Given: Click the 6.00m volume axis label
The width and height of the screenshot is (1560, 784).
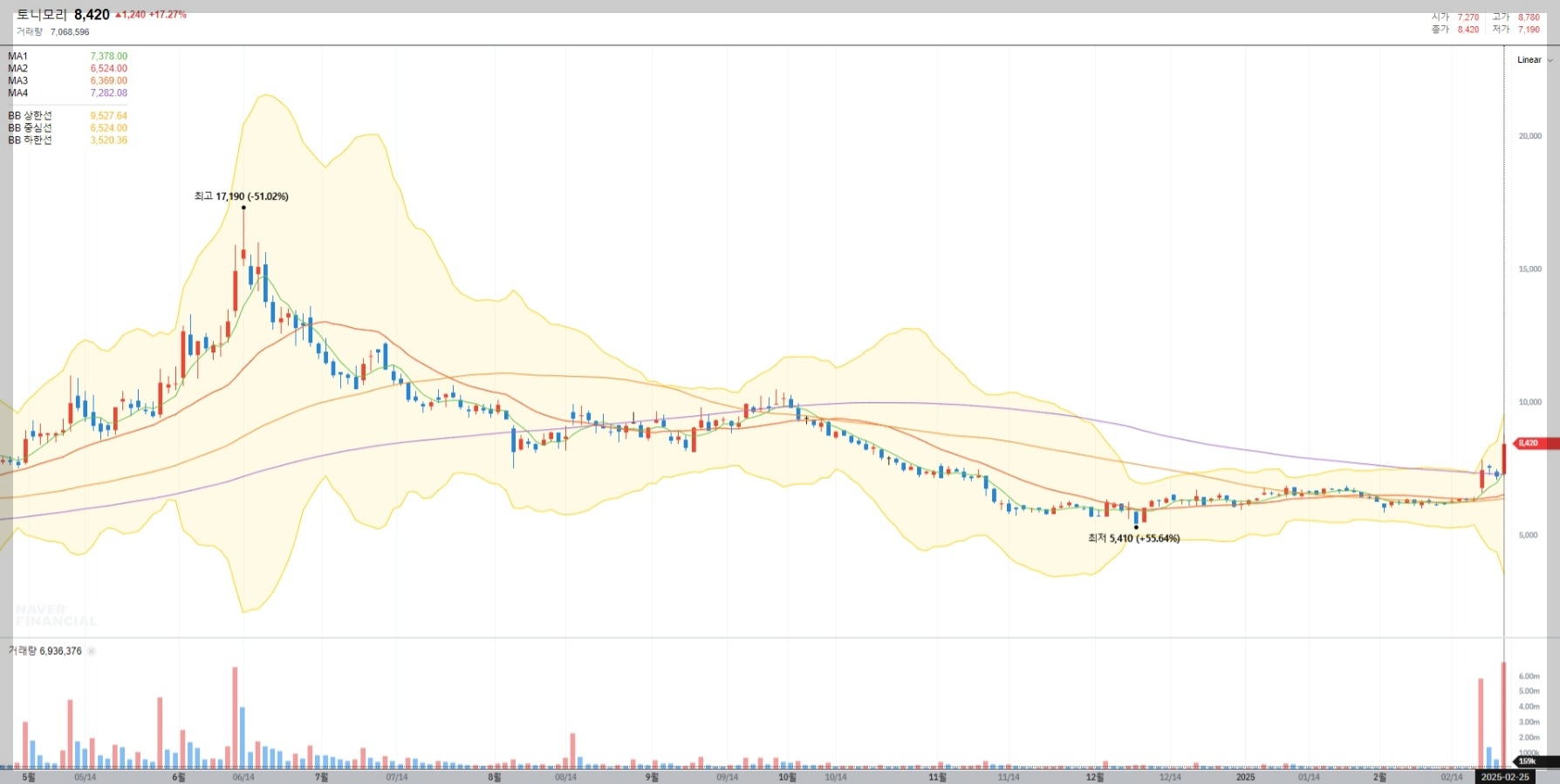Looking at the screenshot, I should [x=1529, y=677].
